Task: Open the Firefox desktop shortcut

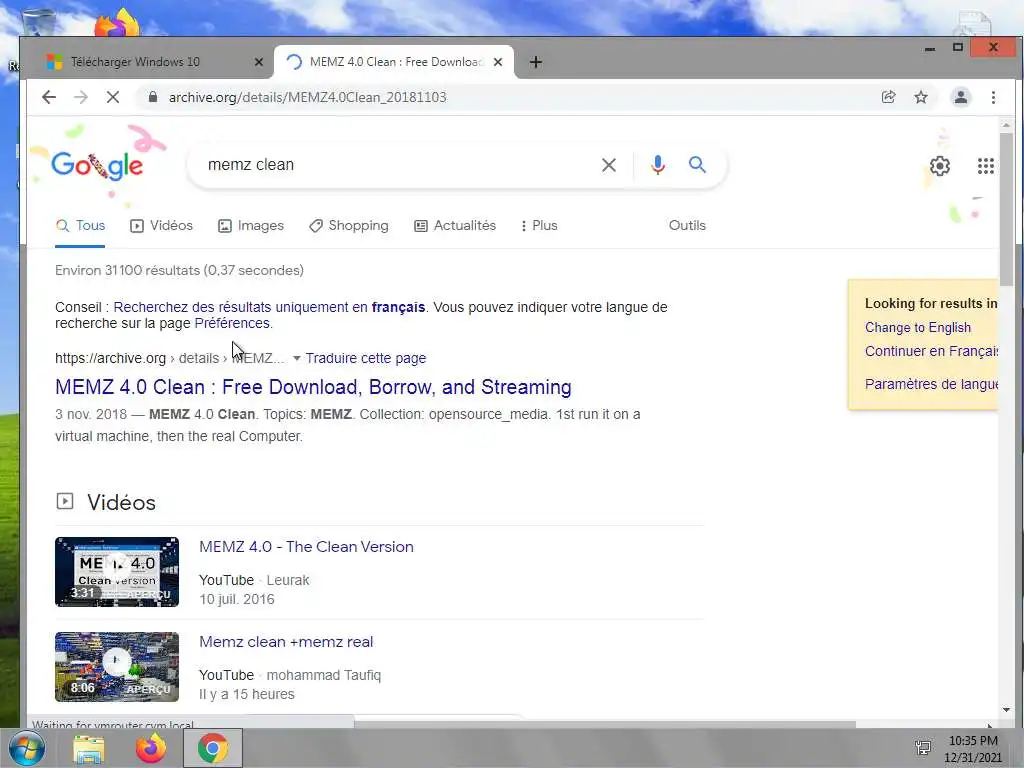Action: coord(117,23)
